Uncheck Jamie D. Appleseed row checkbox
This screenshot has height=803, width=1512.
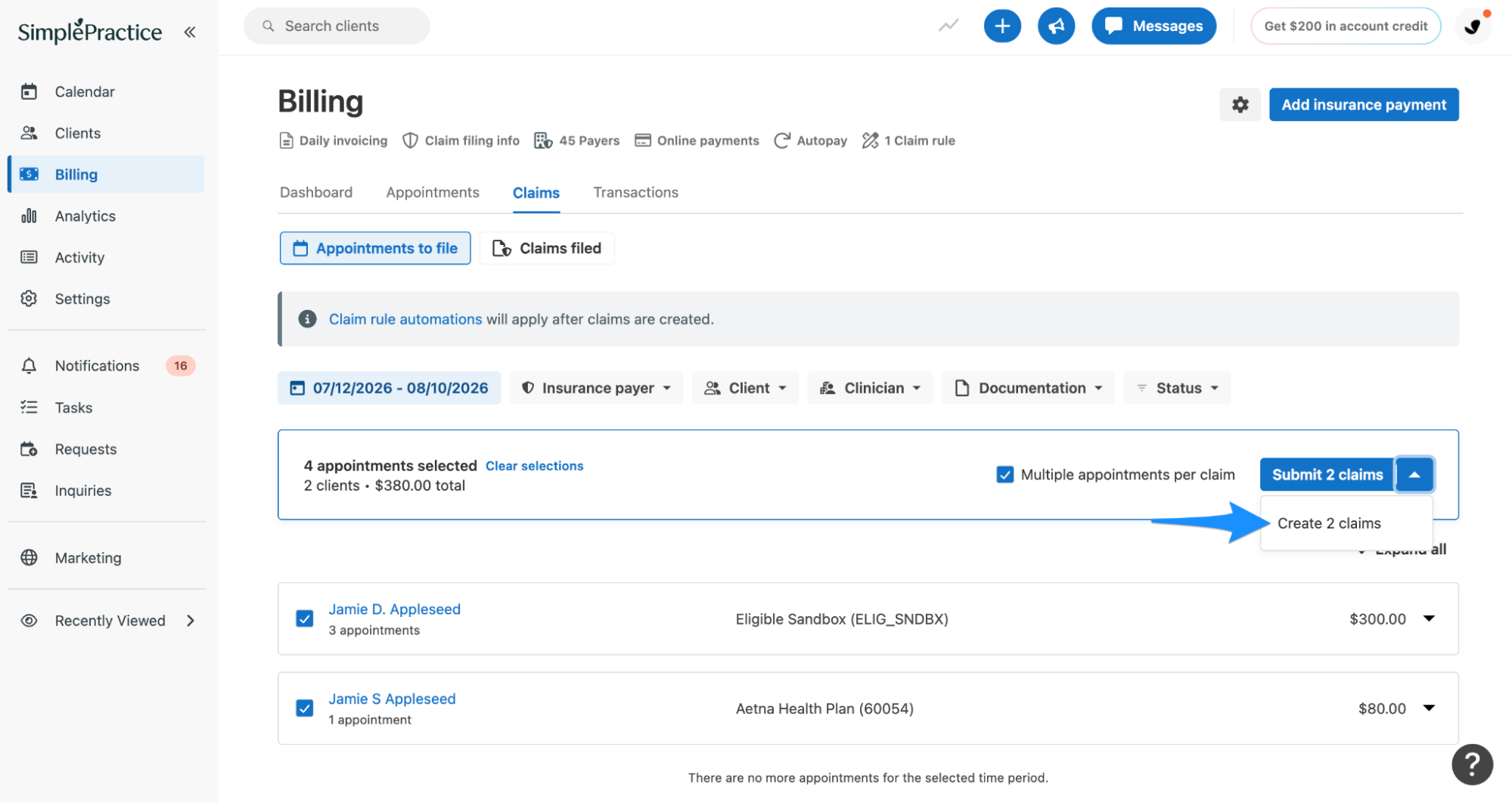point(305,619)
